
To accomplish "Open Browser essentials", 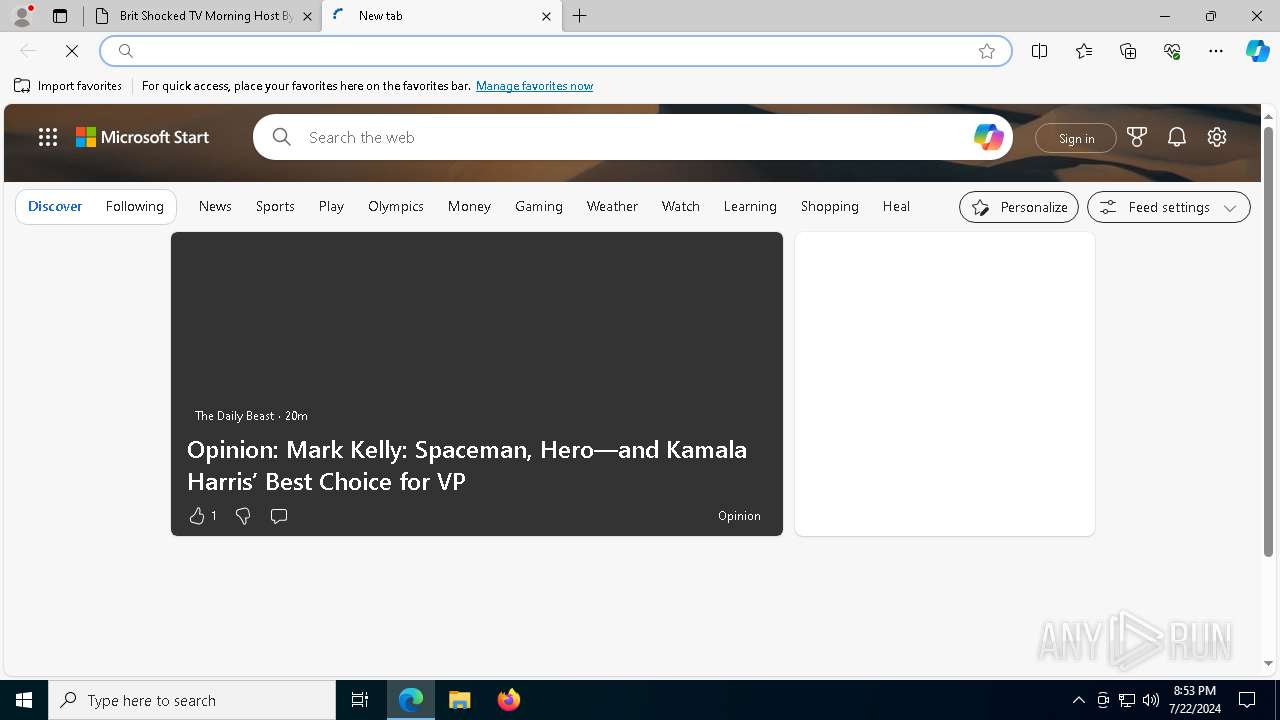I will [1172, 51].
